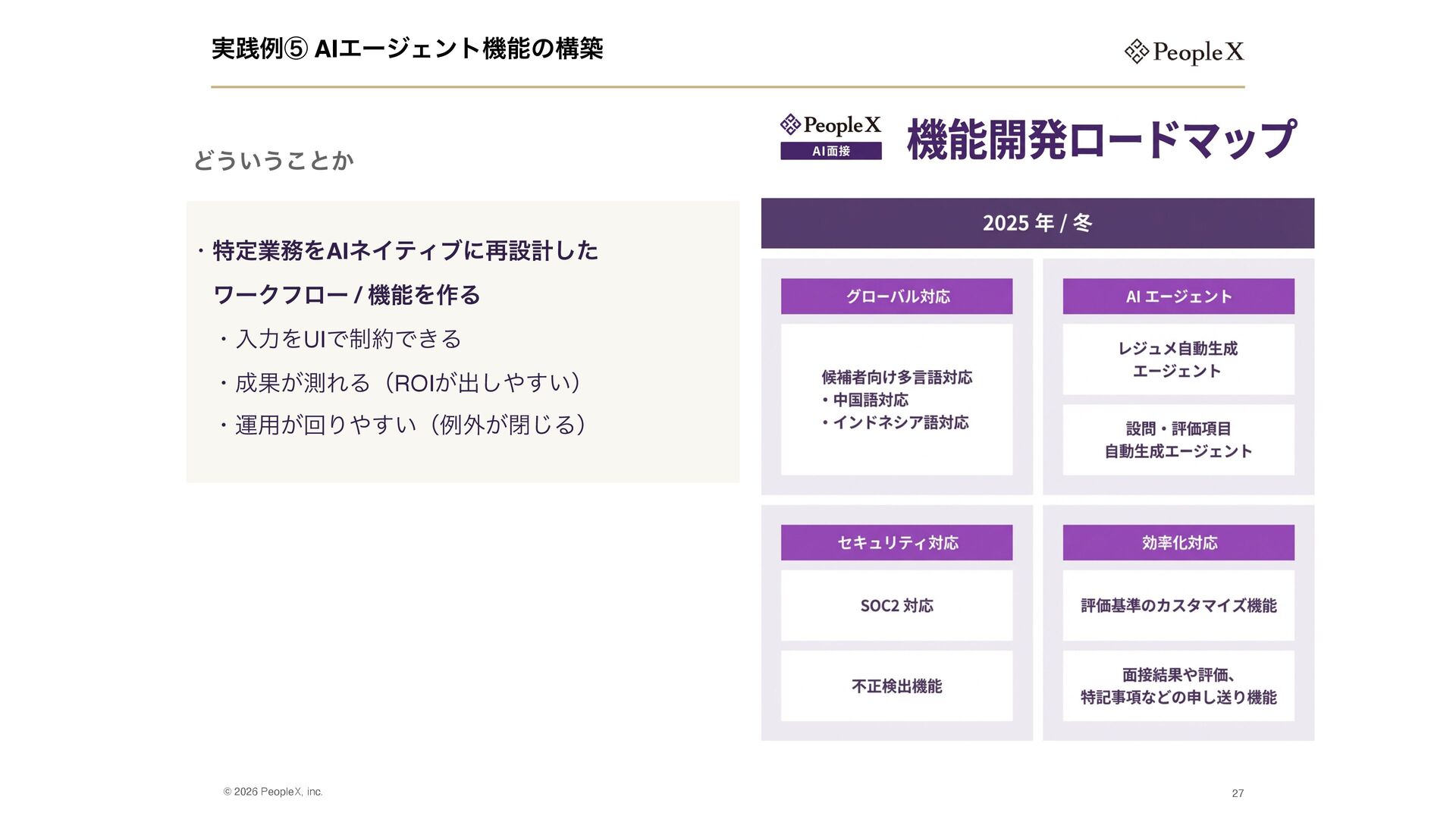Click the どういうことか subheading
Screen dimensions: 1456x819
click(274, 160)
